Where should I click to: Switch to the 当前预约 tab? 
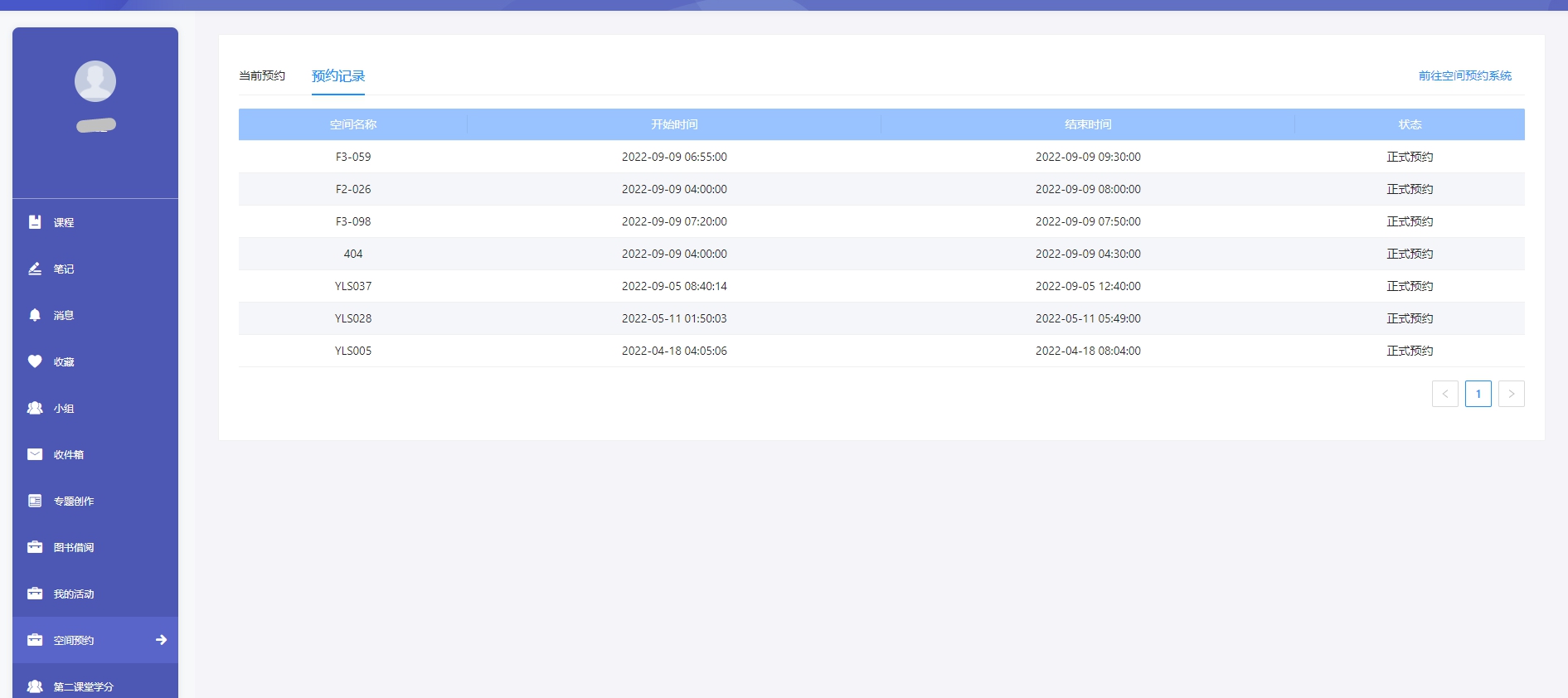[262, 75]
